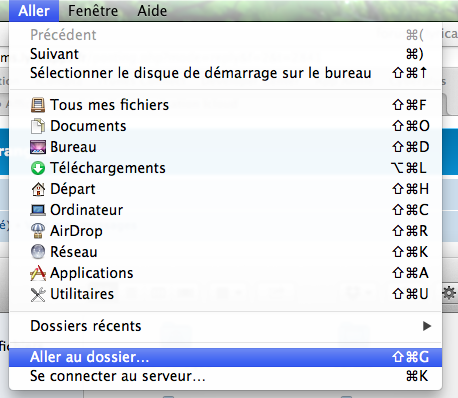Close the Aller menu from the menu bar
Viewport: 458px width, 398px height.
tap(34, 11)
